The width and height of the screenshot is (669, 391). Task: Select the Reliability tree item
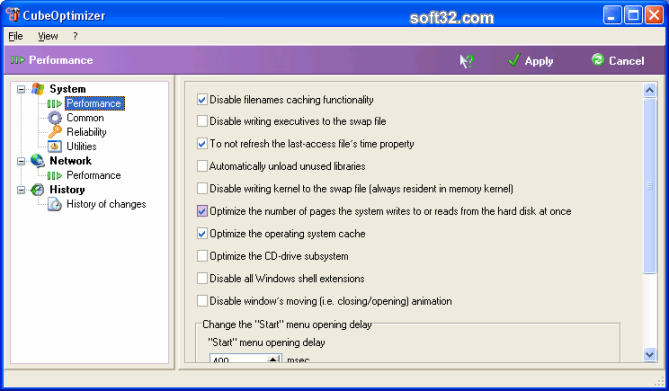pyautogui.click(x=86, y=132)
